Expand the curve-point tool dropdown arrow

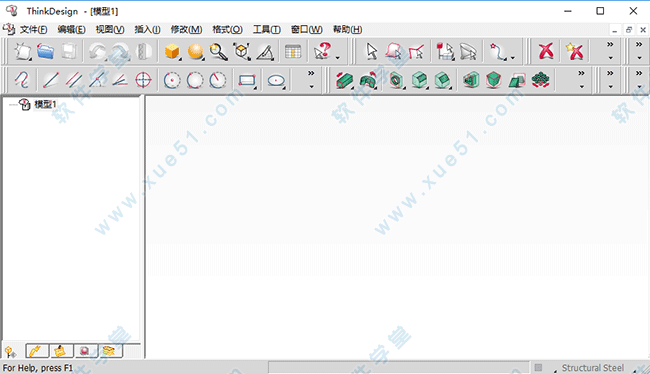pyautogui.click(x=513, y=58)
